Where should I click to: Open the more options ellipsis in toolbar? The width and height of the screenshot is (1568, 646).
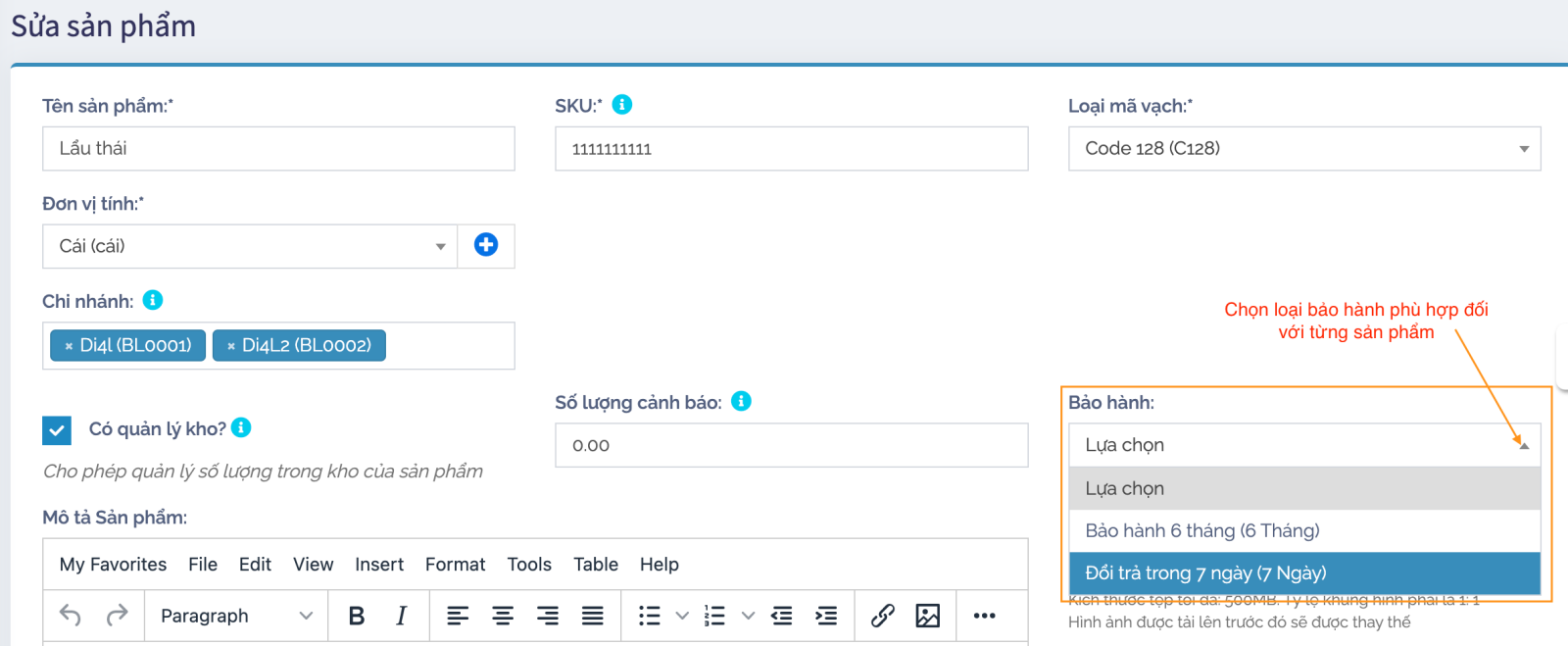984,616
